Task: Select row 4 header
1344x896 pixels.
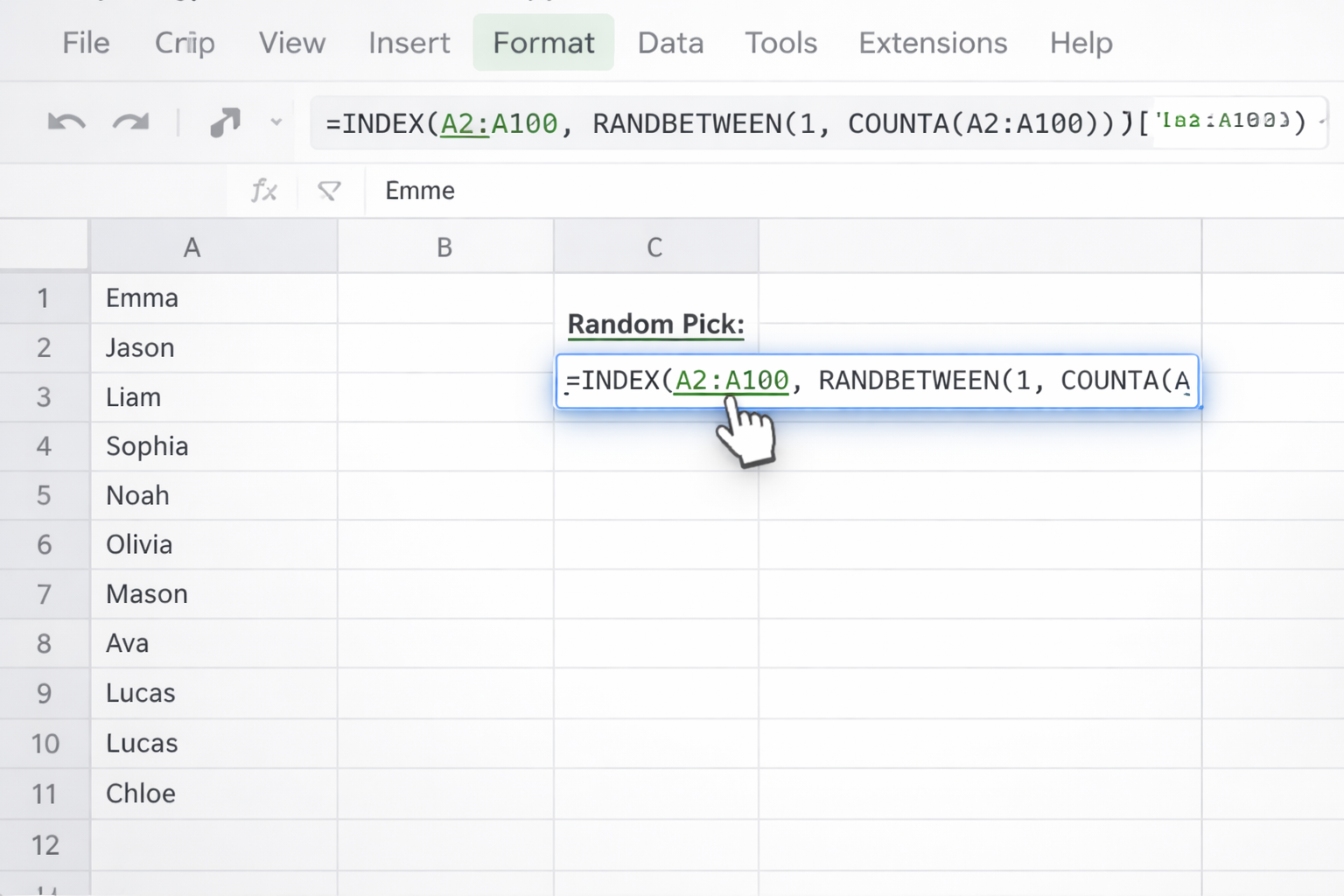Action: pos(44,446)
